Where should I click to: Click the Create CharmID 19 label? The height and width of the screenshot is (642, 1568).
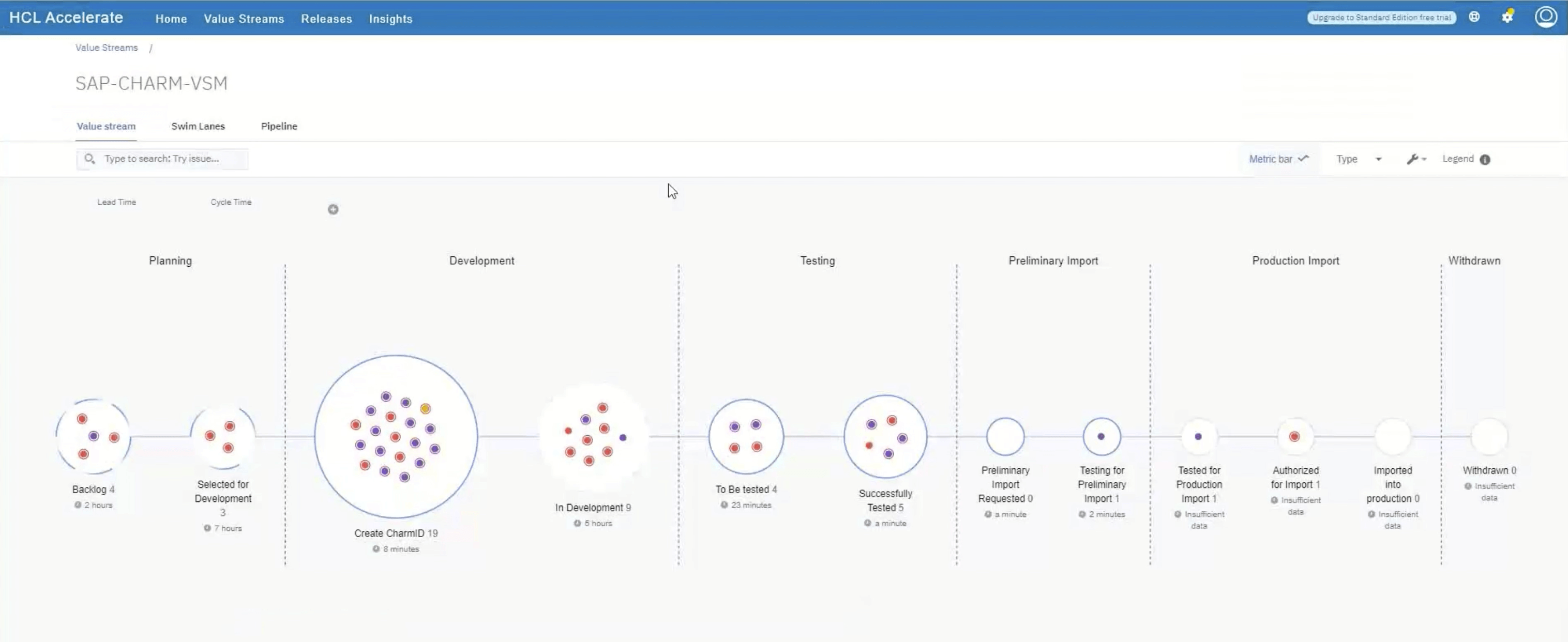396,533
